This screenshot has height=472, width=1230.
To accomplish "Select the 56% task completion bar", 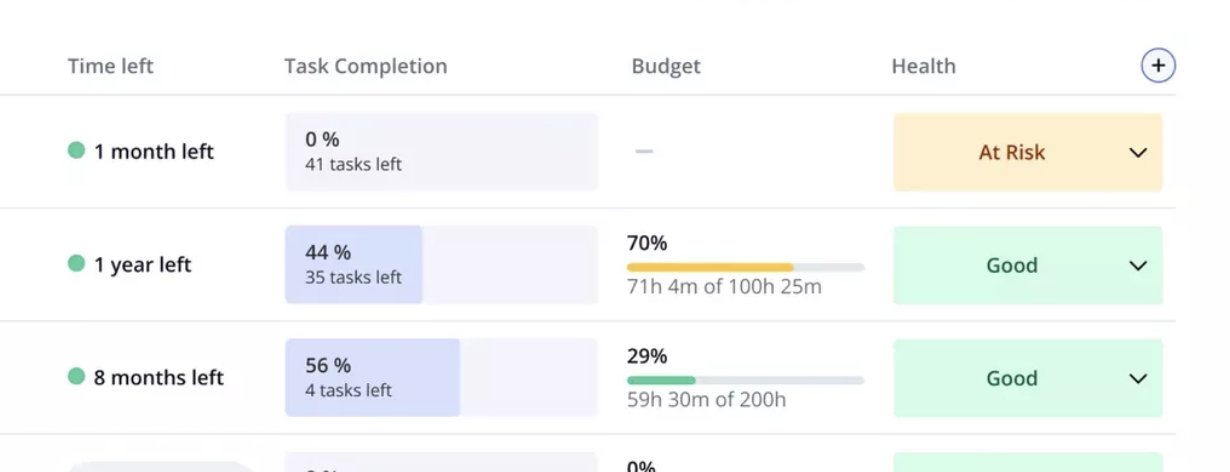I will 441,377.
